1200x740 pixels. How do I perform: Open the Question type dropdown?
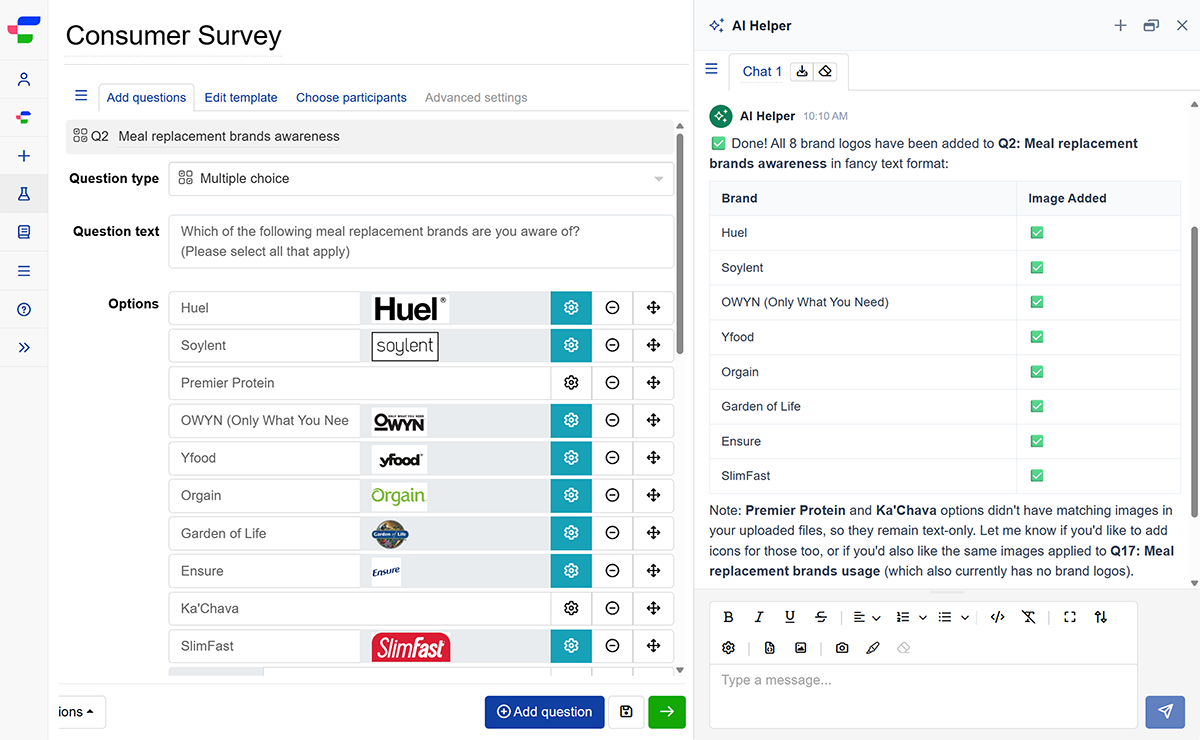(421, 179)
